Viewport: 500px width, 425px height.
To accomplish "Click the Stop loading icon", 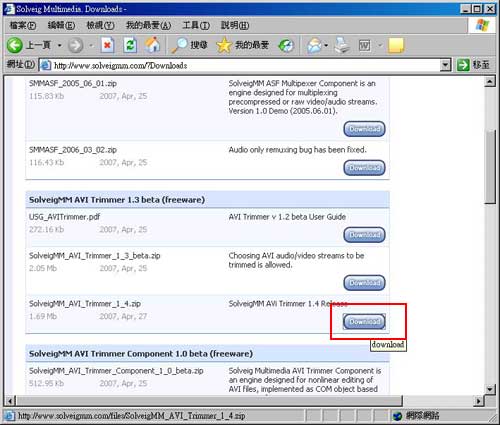I will 107,45.
